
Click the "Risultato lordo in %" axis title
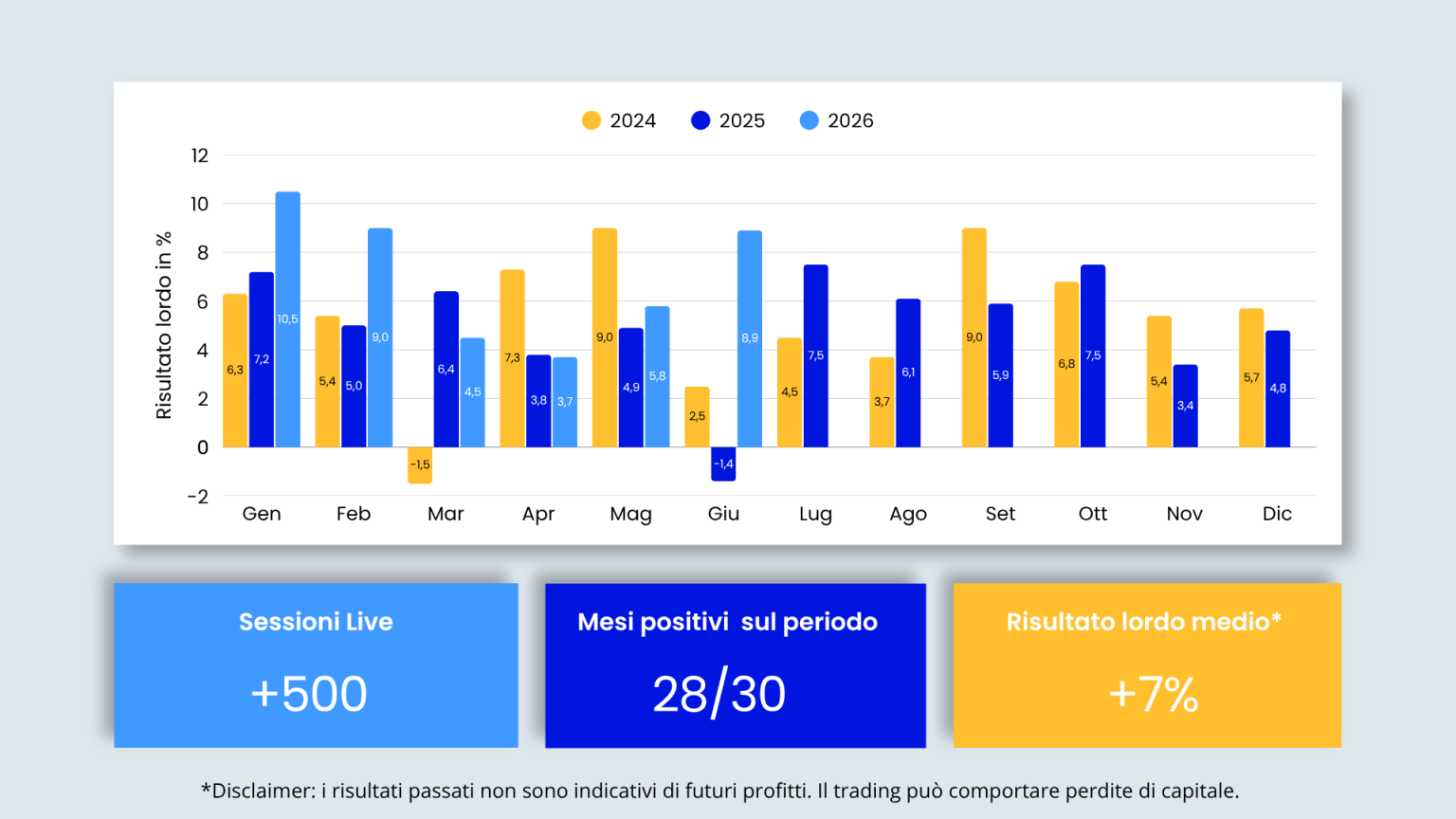tap(164, 325)
